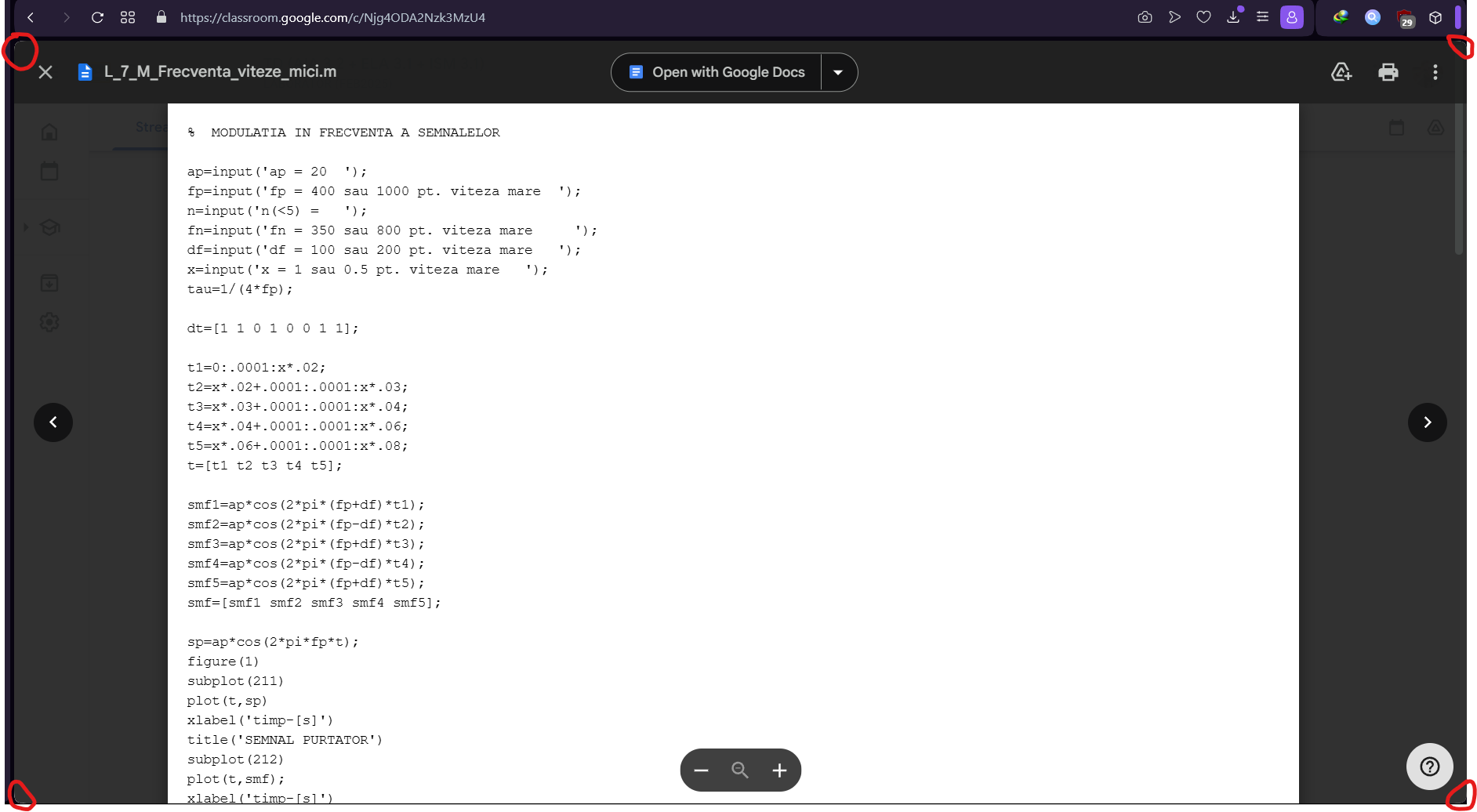Reload the page in the browser
Screen dimensions: 1477x812
pos(97,17)
